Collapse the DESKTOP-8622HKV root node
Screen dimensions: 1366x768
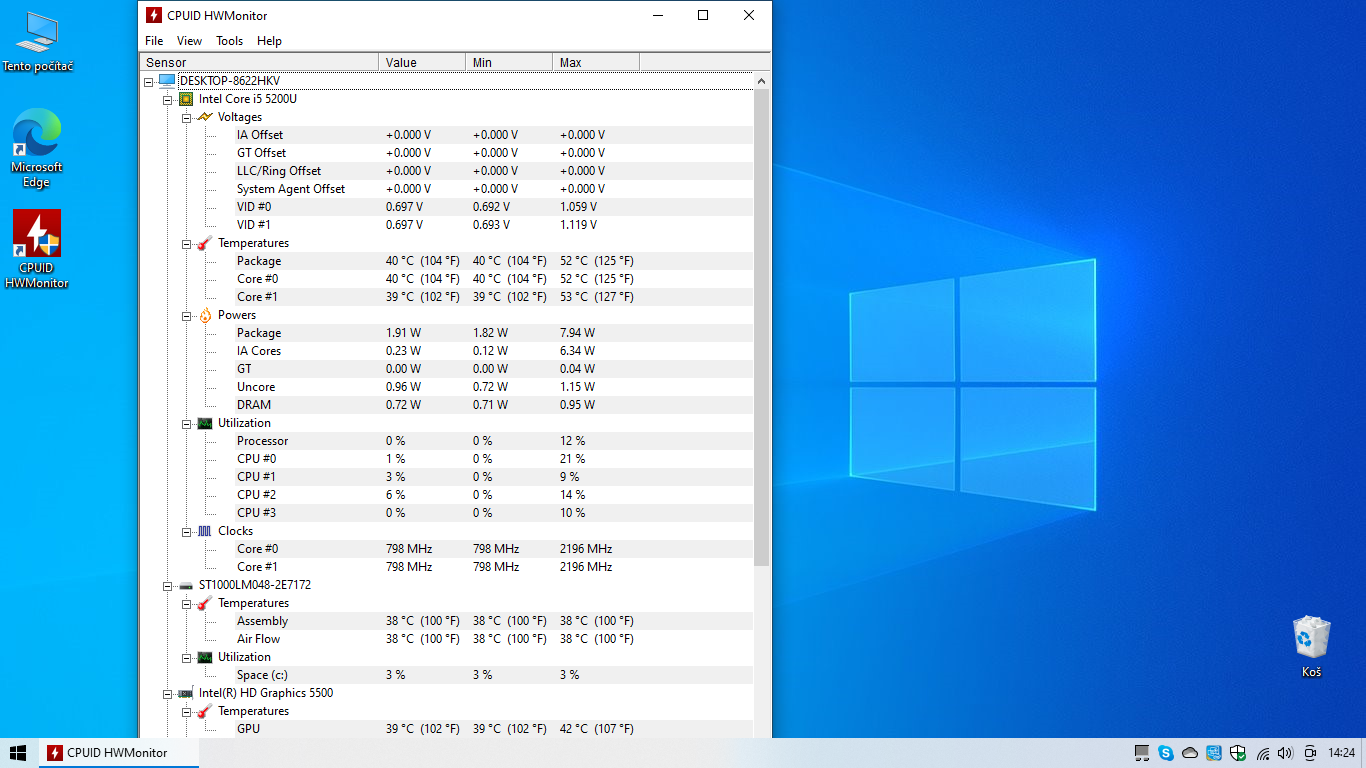[149, 81]
